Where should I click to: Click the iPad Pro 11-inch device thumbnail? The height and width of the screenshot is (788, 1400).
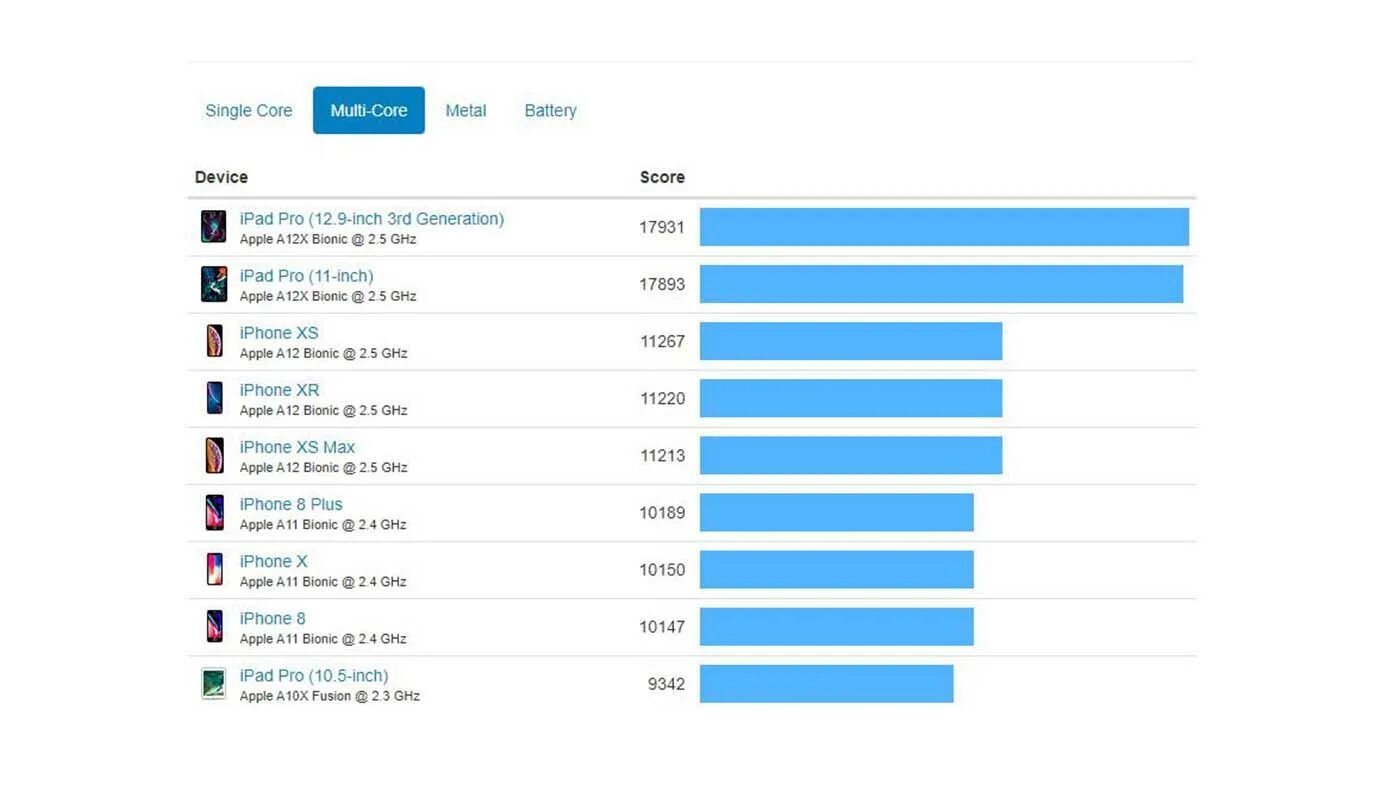(213, 284)
